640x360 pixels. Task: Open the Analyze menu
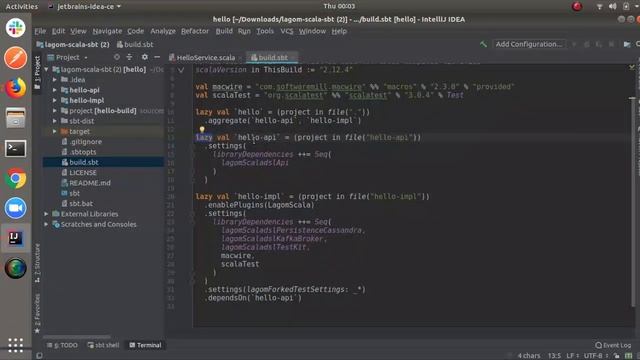162,31
